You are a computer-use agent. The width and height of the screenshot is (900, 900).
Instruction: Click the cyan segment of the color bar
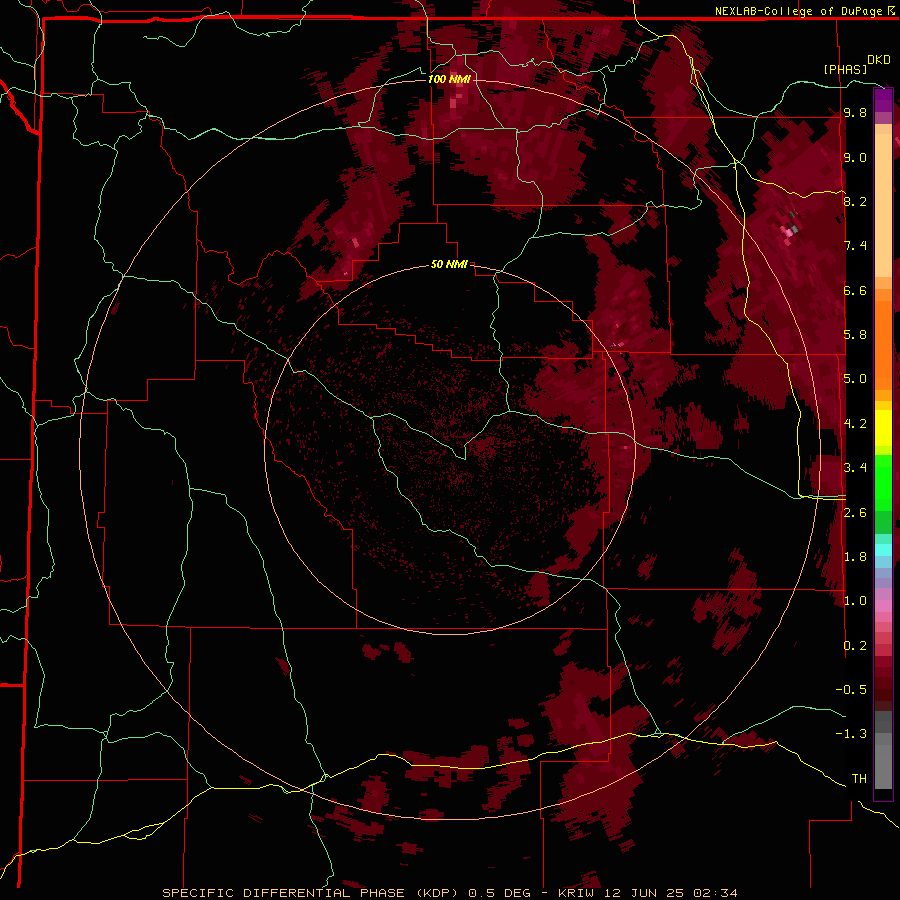(x=883, y=549)
